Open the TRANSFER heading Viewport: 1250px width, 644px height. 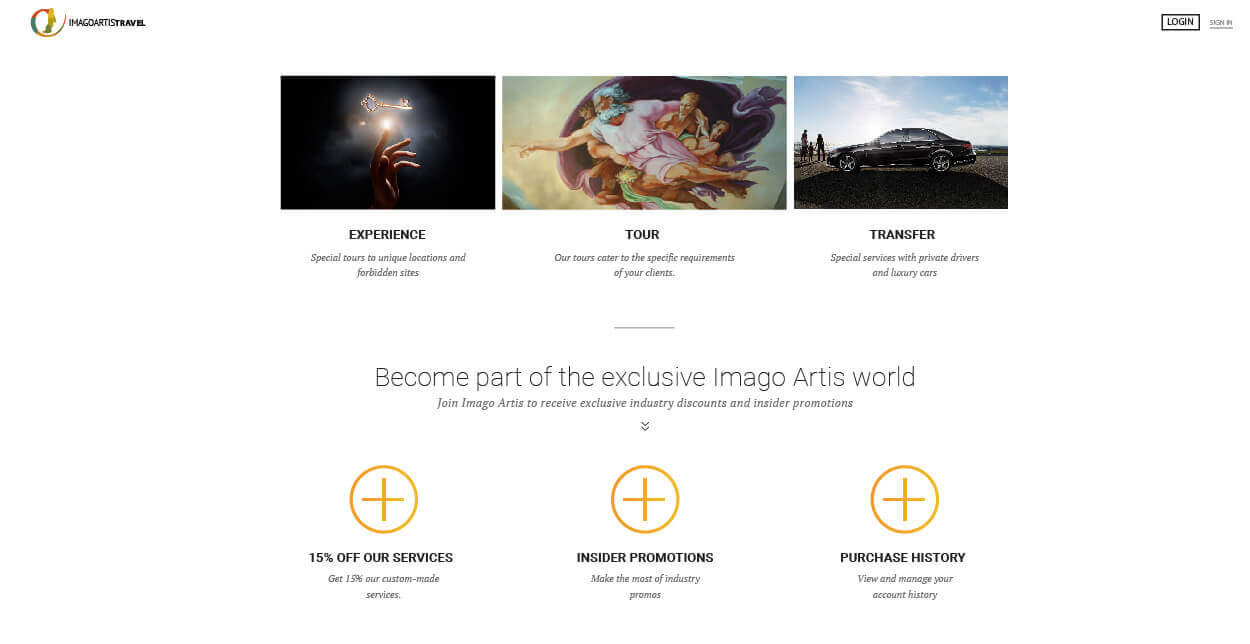coord(903,235)
